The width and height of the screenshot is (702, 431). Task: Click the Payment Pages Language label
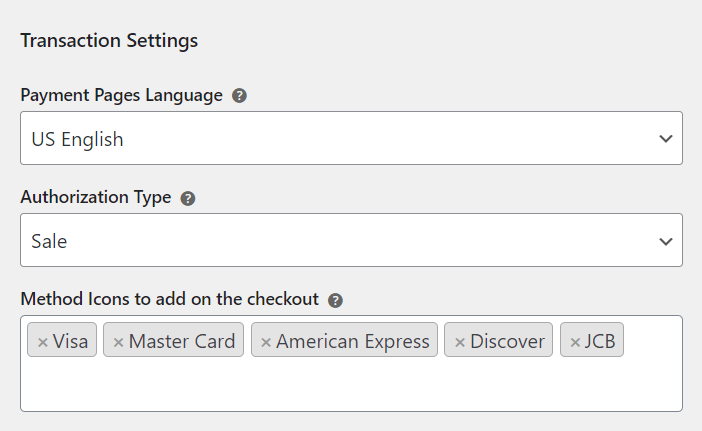coord(121,96)
